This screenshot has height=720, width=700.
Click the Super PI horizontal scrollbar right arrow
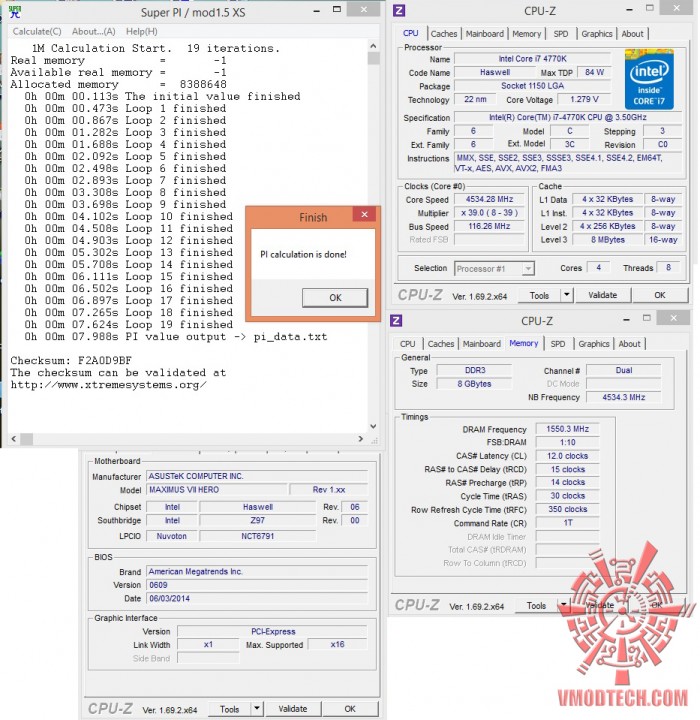[361, 439]
